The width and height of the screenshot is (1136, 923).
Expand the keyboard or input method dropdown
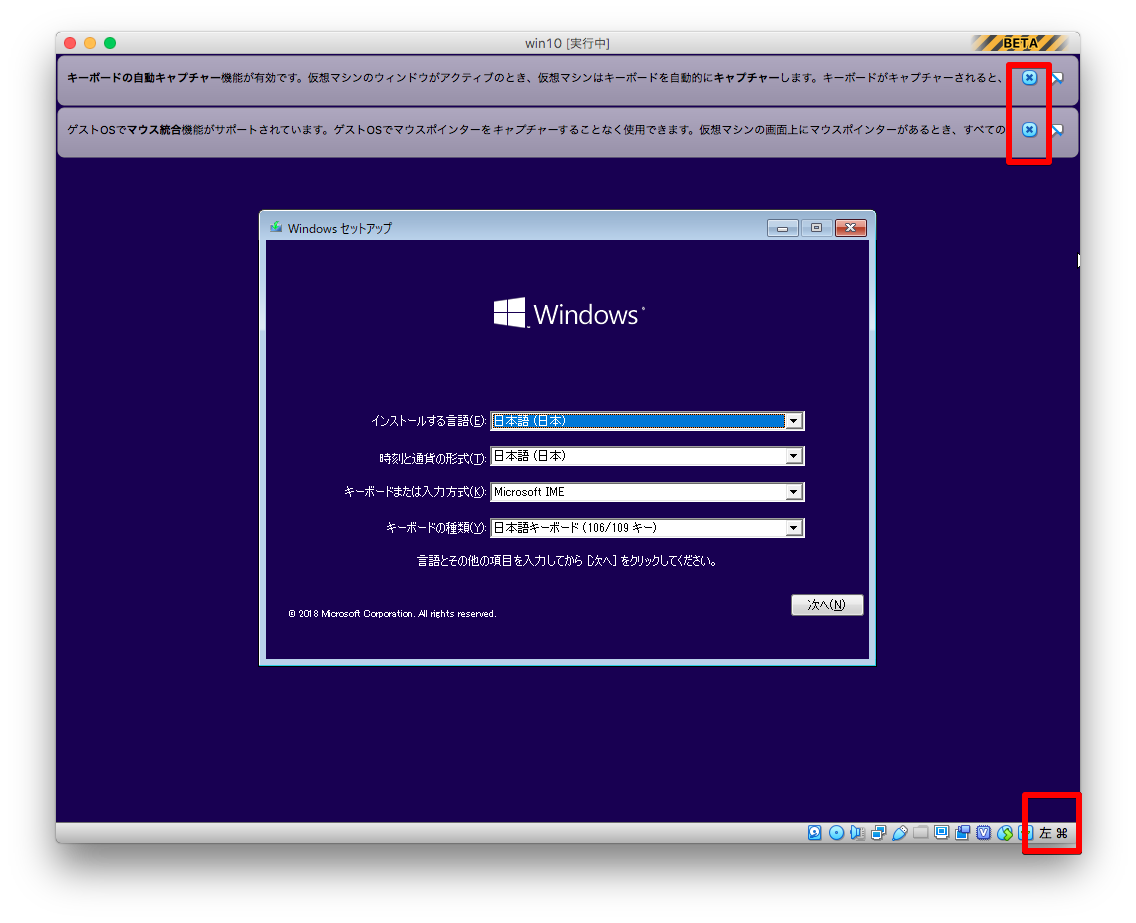(794, 492)
